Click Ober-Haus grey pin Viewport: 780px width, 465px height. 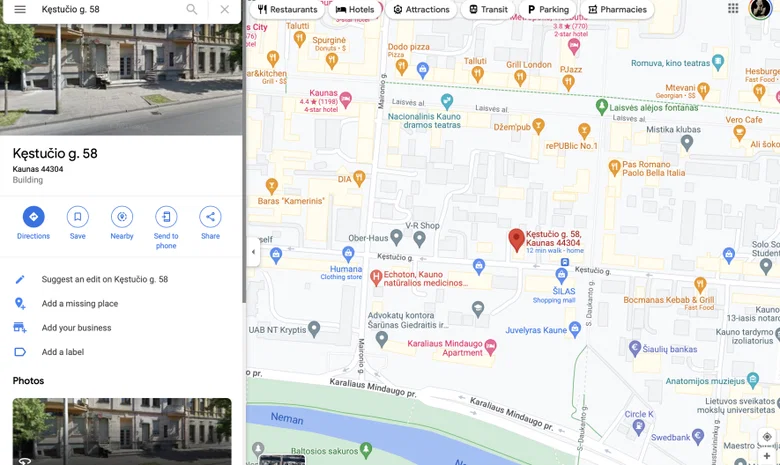click(396, 237)
